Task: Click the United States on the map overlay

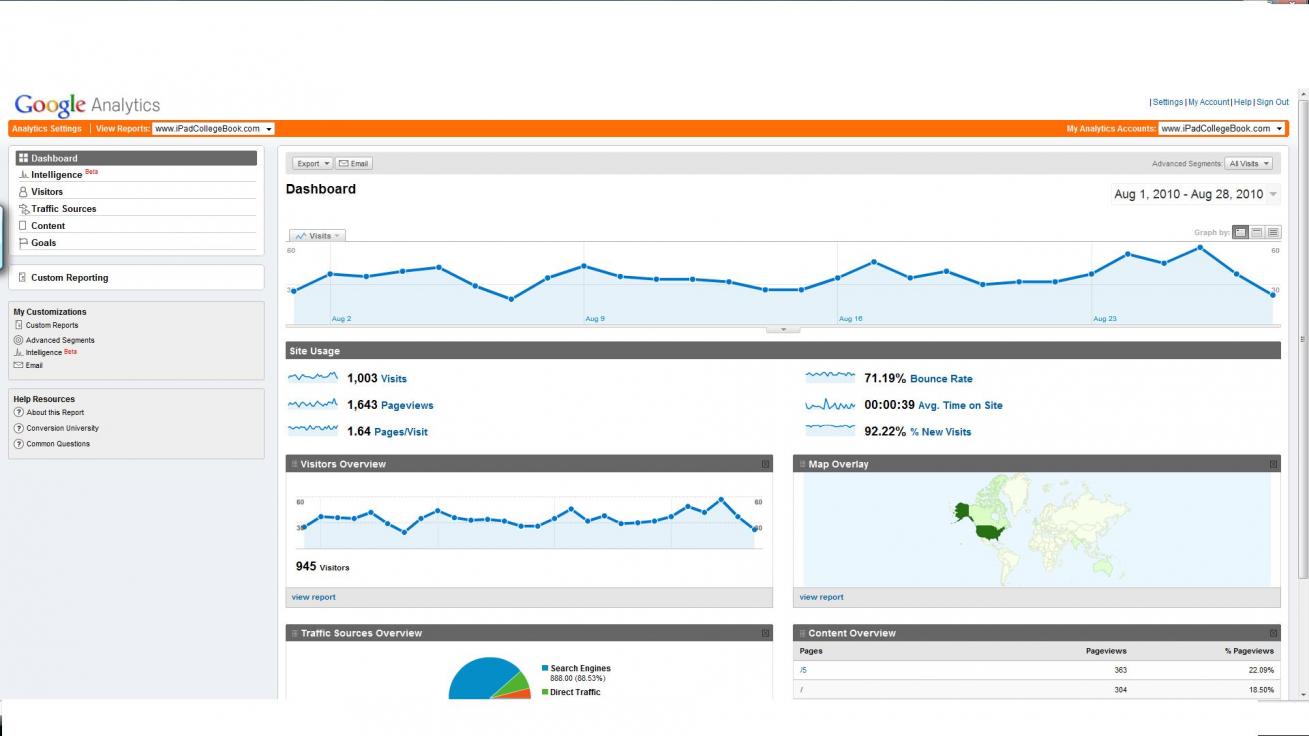Action: point(990,531)
